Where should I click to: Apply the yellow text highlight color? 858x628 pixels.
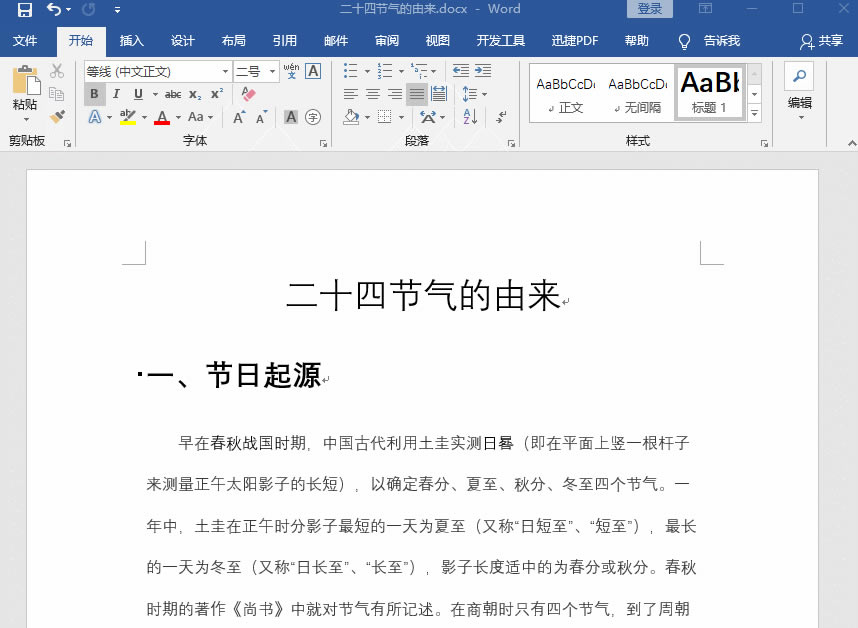(x=128, y=117)
